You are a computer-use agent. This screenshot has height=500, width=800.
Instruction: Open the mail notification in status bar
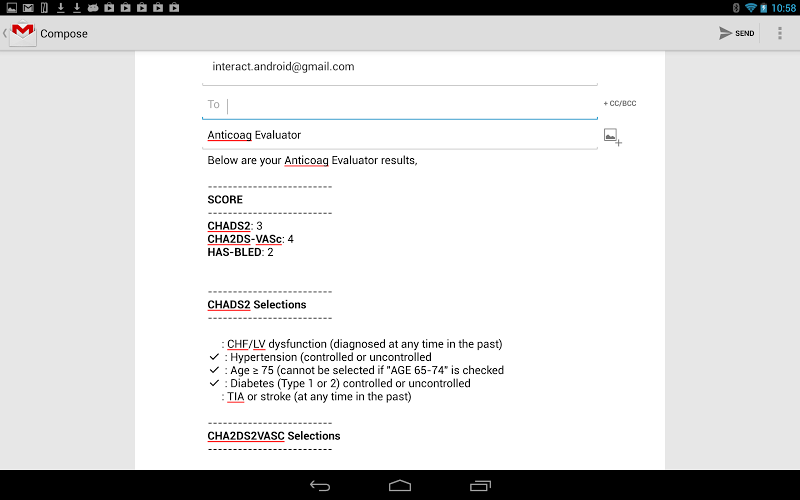coord(28,7)
